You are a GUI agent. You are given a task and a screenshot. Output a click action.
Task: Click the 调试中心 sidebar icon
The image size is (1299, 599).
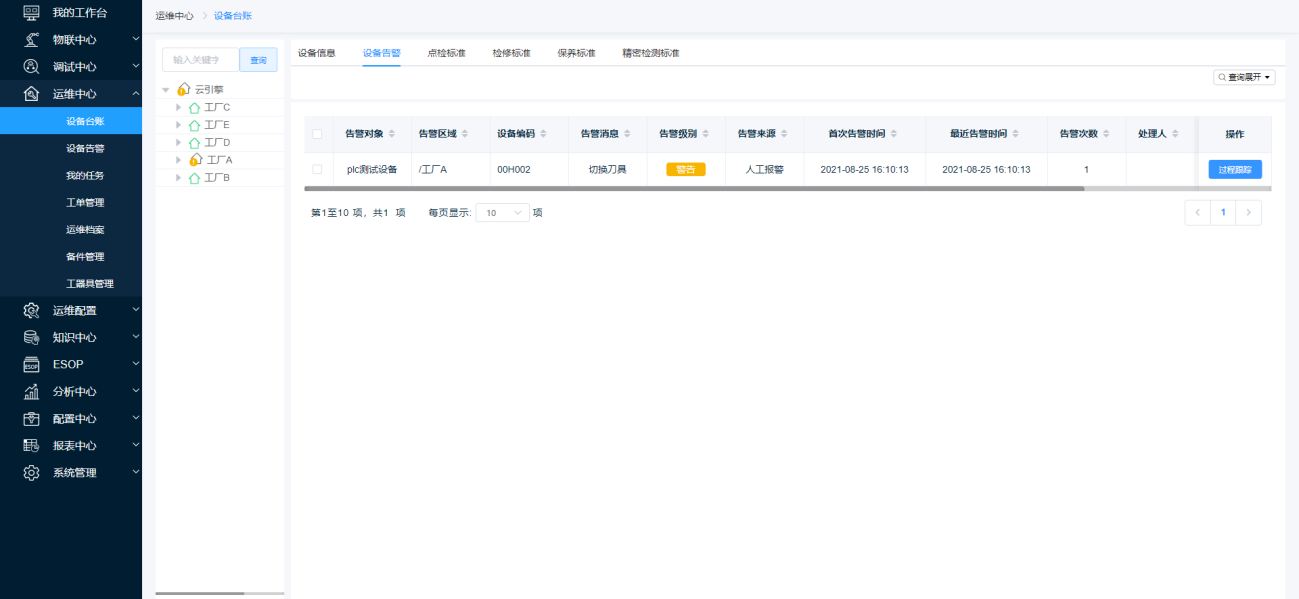point(31,67)
